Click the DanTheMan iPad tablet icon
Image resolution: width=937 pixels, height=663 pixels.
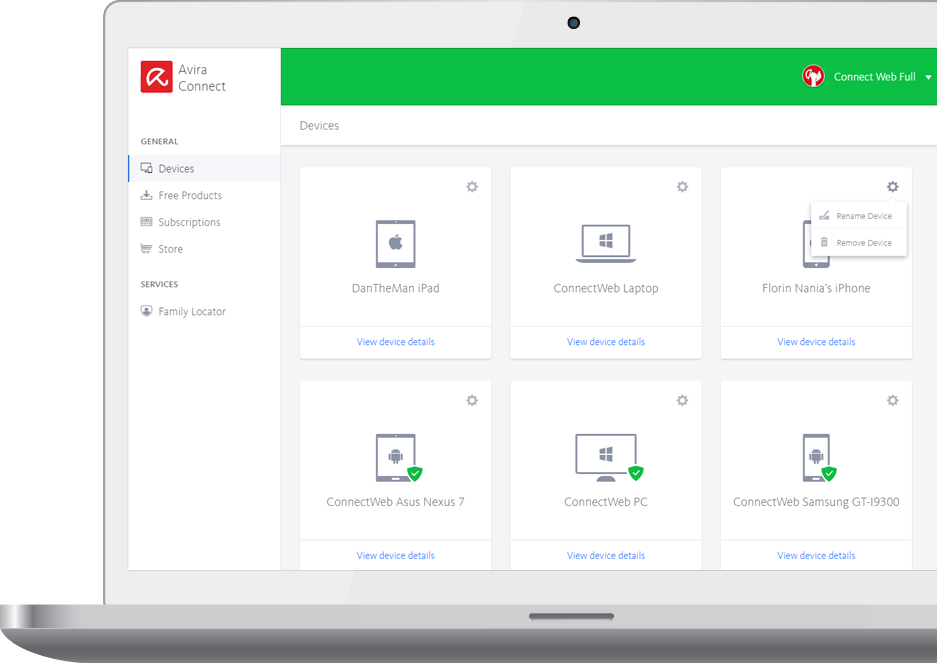click(396, 244)
